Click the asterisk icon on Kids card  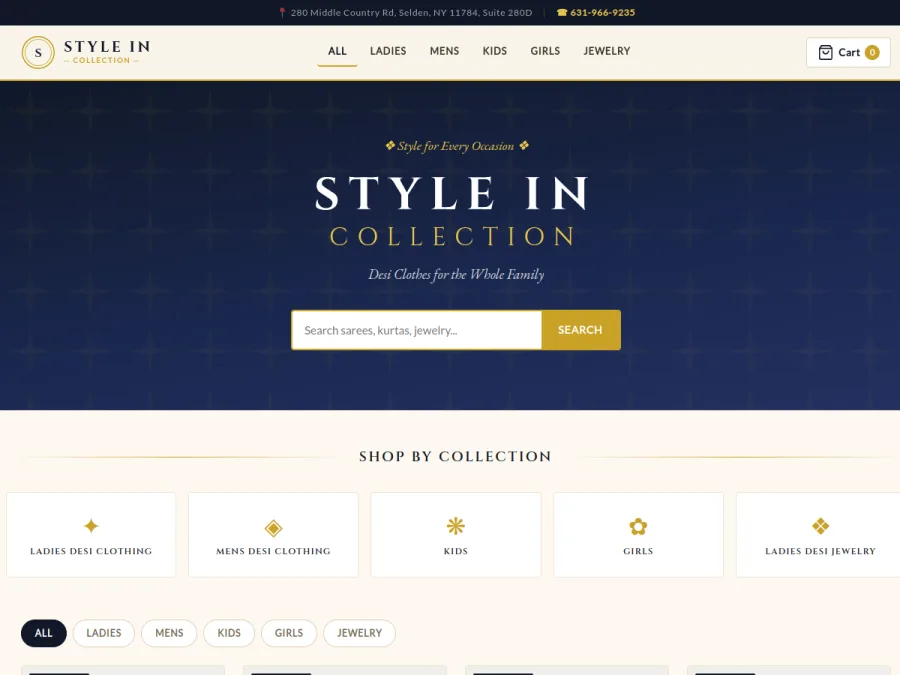(x=456, y=526)
